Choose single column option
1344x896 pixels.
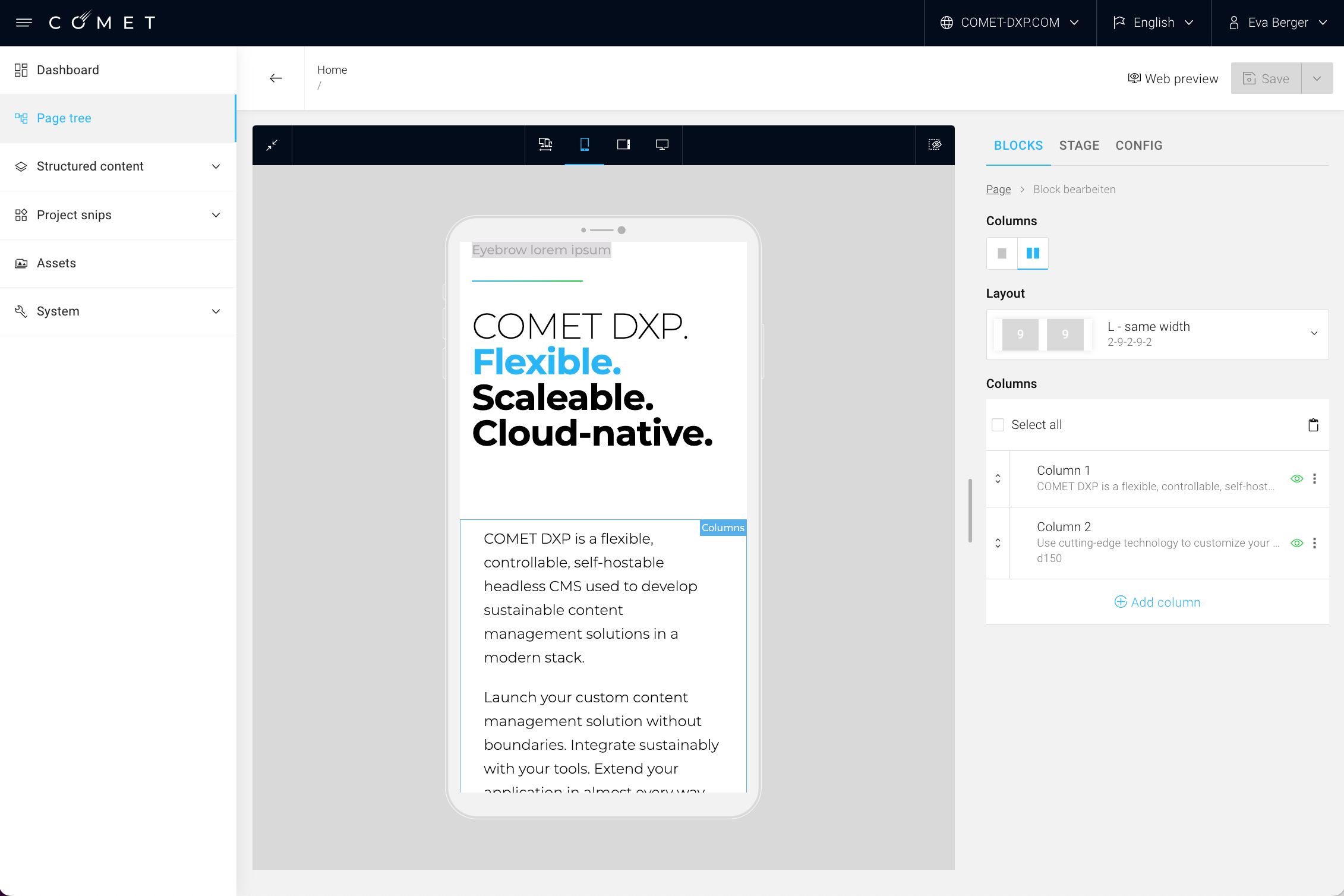tap(1002, 253)
